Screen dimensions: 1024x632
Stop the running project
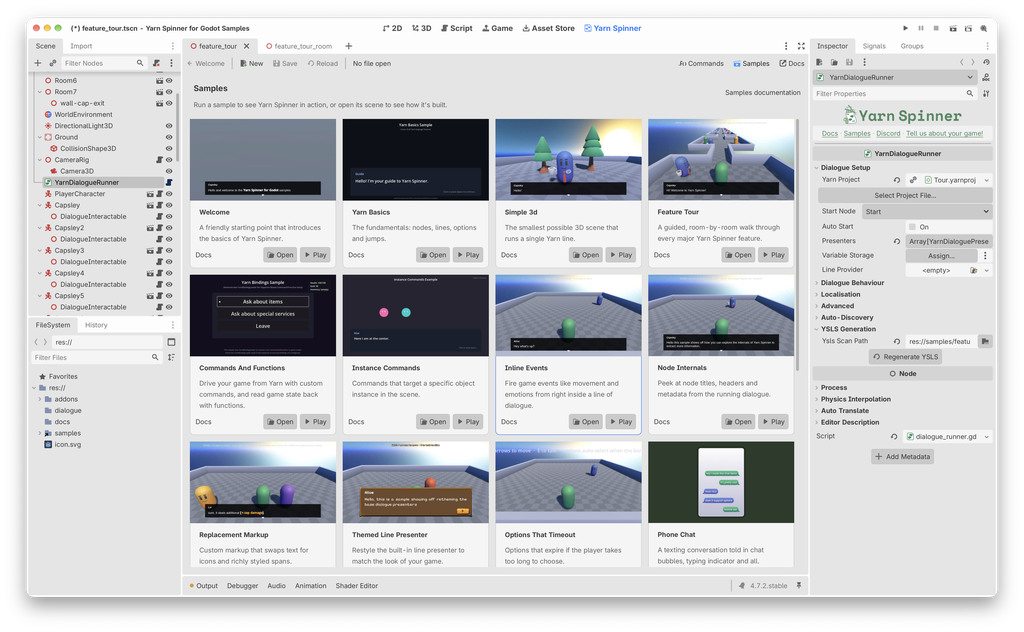936,29
